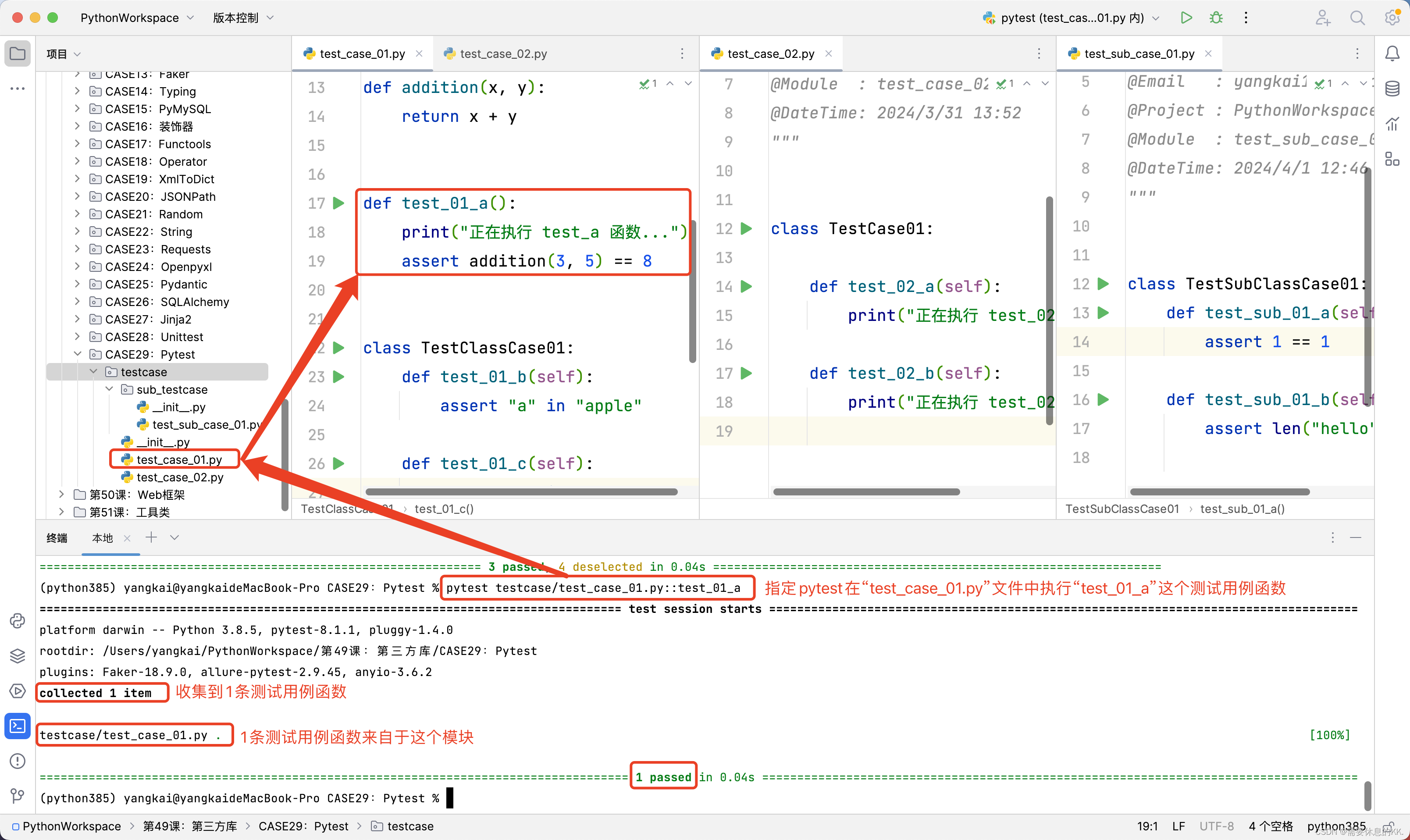Screen dimensions: 1410x840
Task: Open terminal shell options chevron dropdown
Action: coord(174,537)
